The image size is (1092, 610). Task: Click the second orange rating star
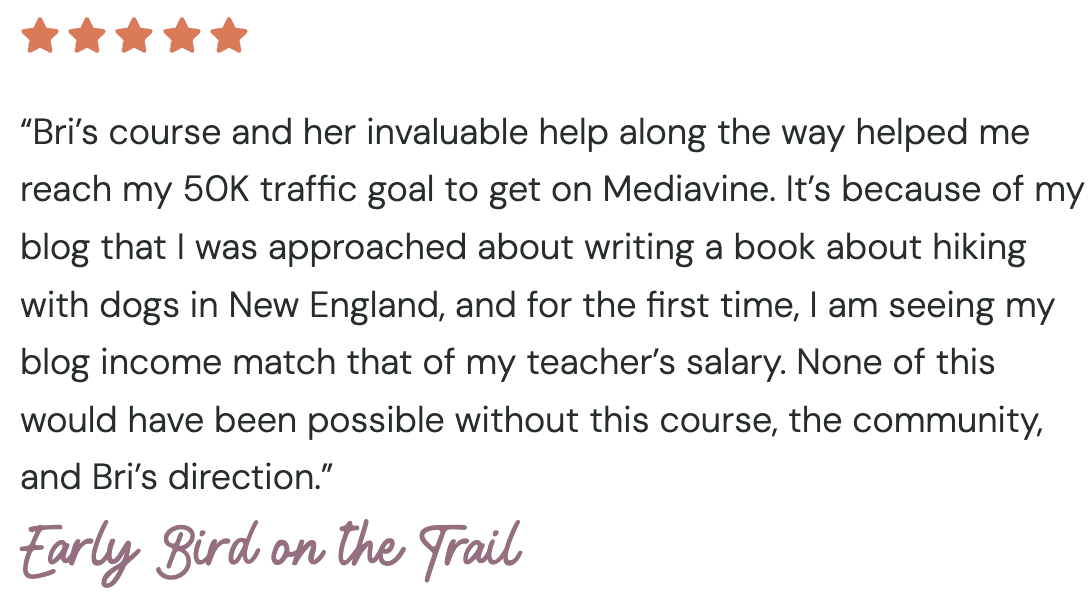point(87,36)
